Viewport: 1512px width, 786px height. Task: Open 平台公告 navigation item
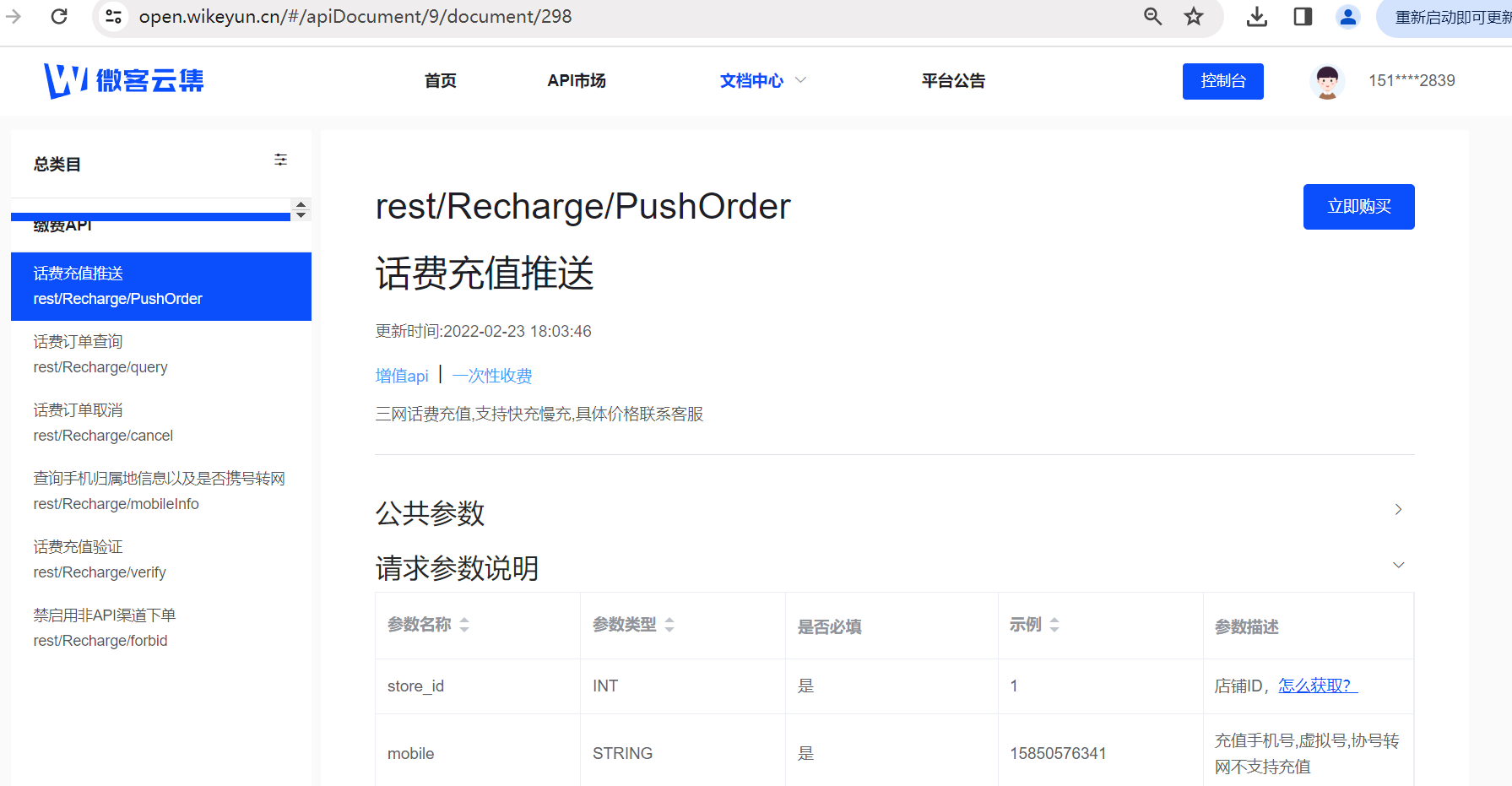click(x=953, y=81)
